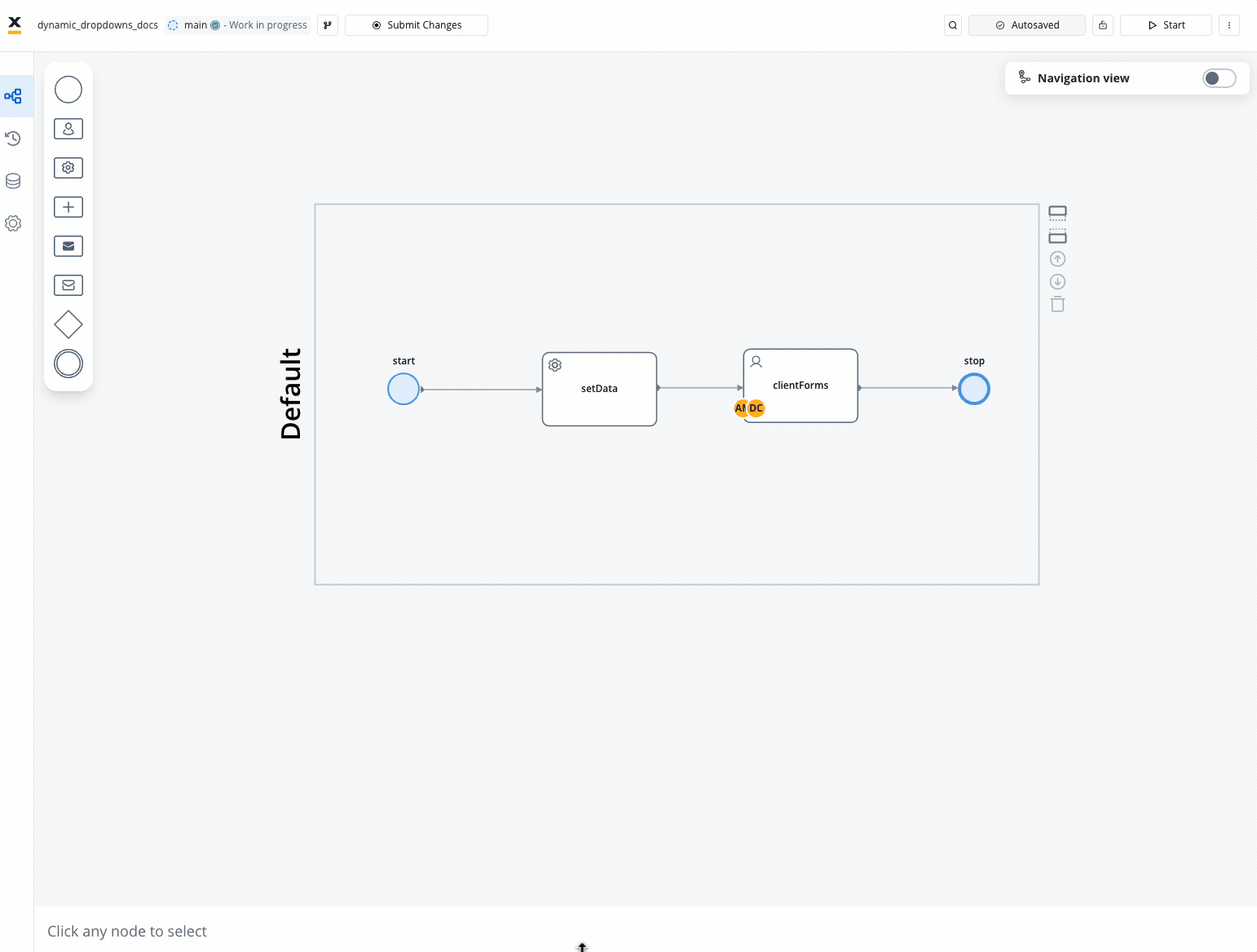The image size is (1257, 952).
Task: Move swimlane up arrow icon
Action: tap(1057, 259)
